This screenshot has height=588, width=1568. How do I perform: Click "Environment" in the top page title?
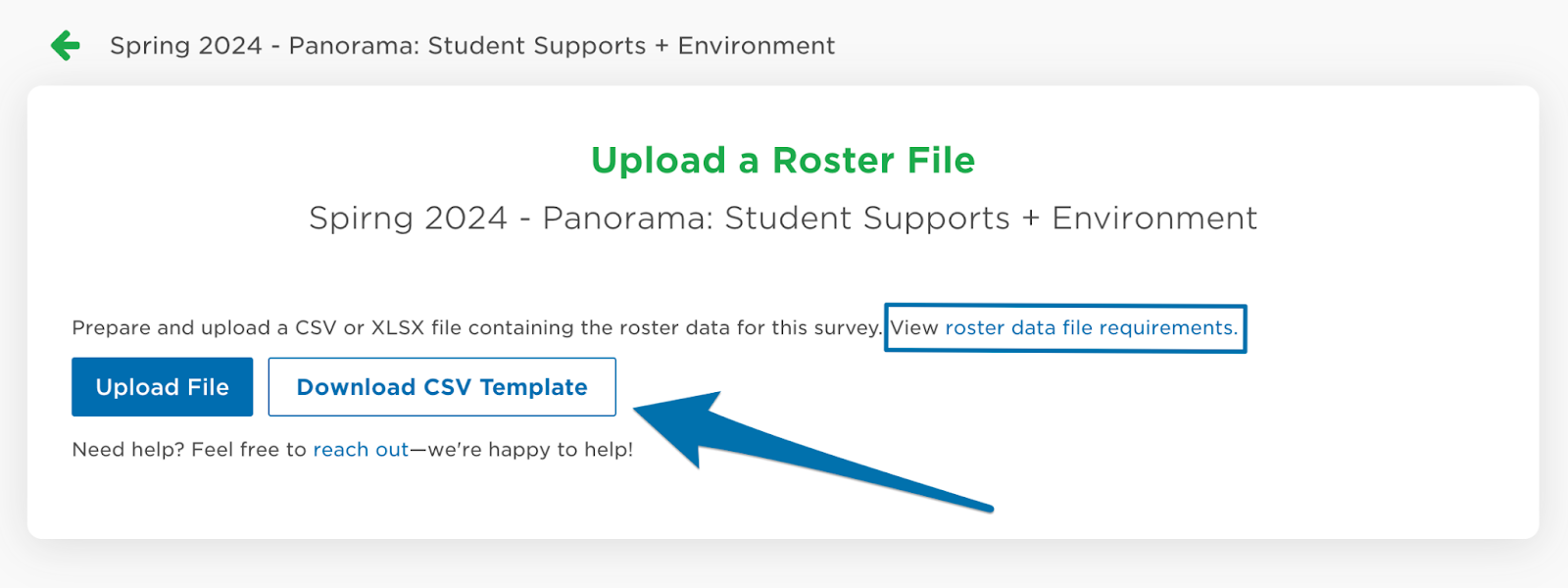(757, 46)
